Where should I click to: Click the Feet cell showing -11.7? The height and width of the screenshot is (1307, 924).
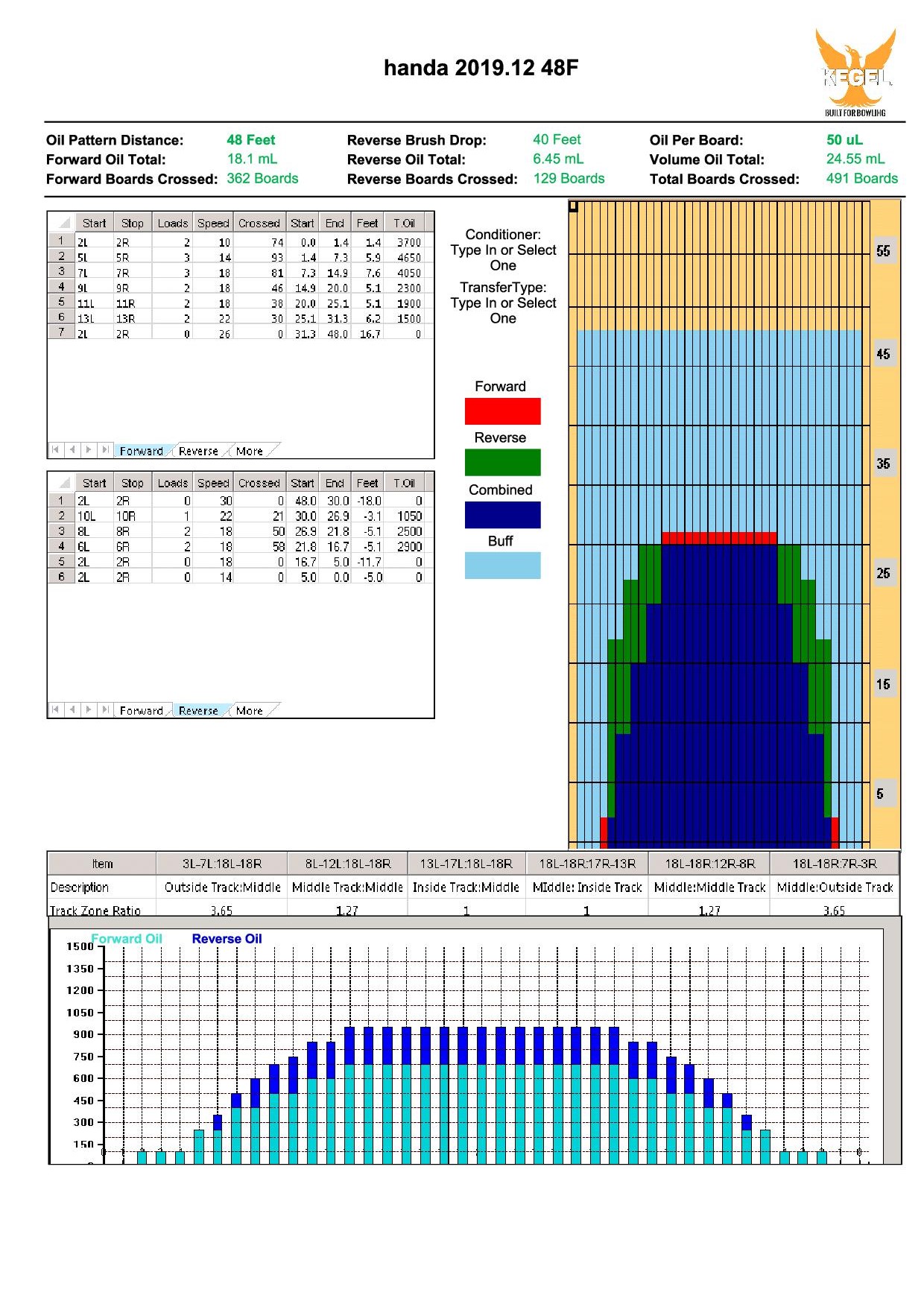point(367,562)
